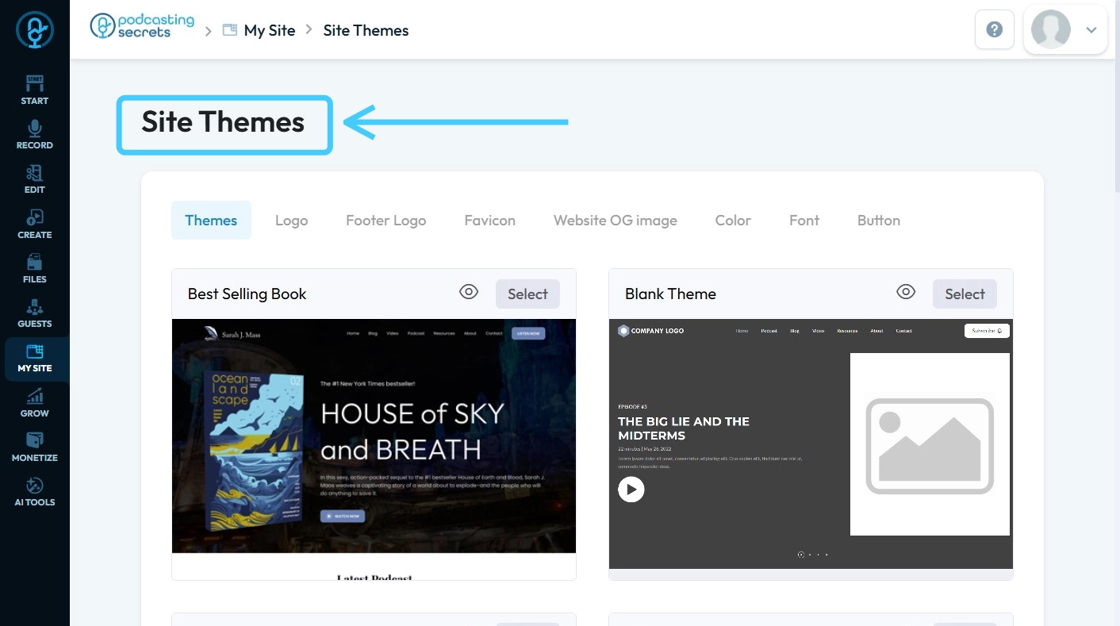
Task: Open the help question mark button
Action: tap(994, 29)
